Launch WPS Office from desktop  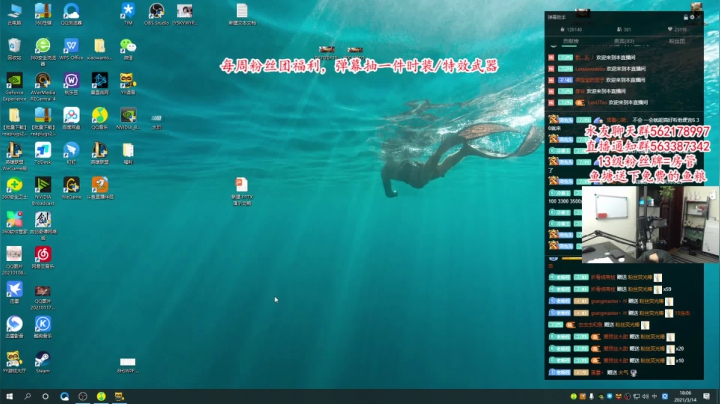coord(71,49)
